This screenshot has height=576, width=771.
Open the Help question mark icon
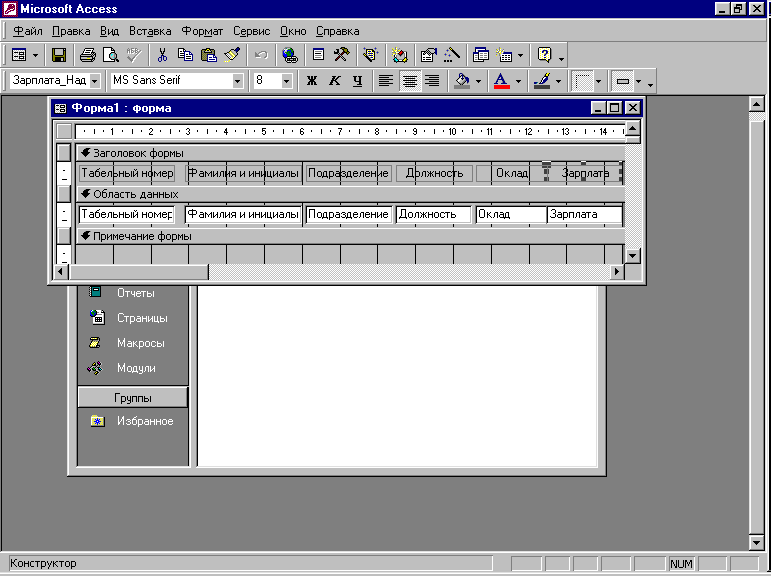coord(544,55)
